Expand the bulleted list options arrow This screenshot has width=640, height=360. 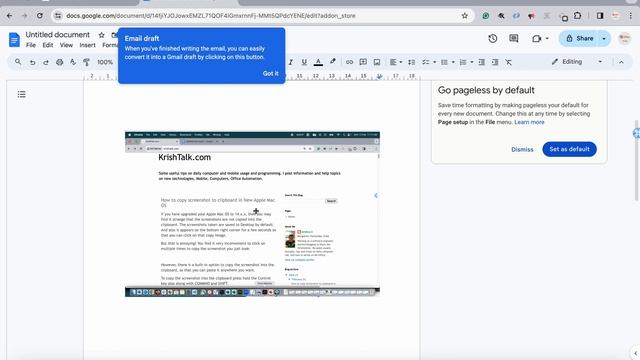pos(453,62)
